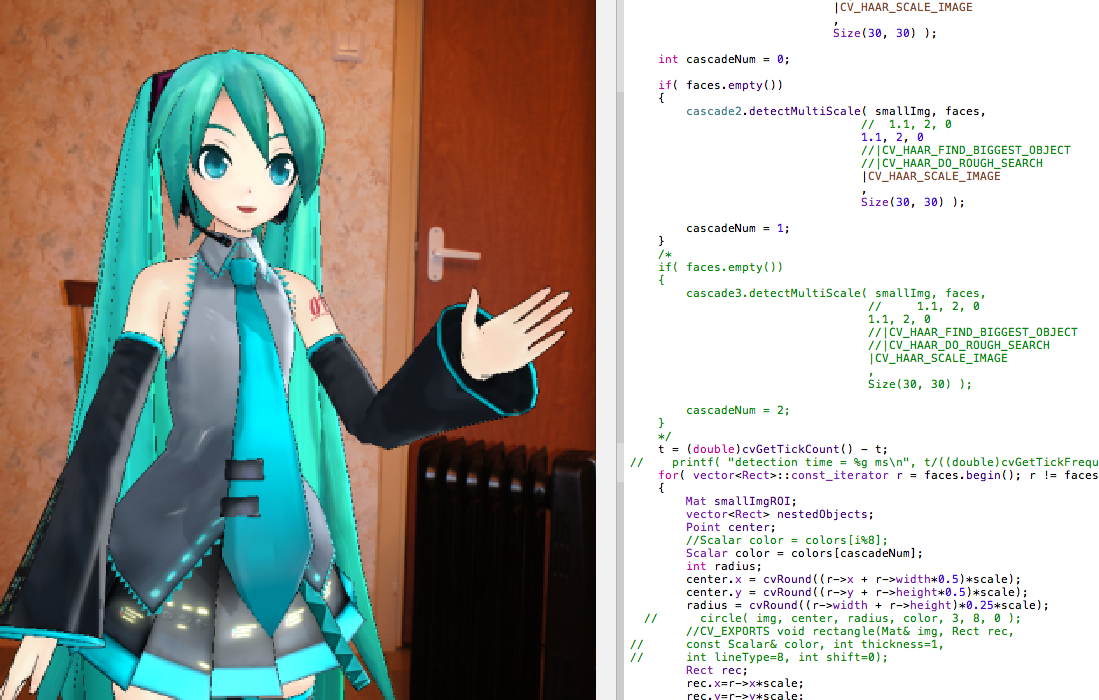Image resolution: width=1099 pixels, height=700 pixels.
Task: Click the 'center.y = cvRound' line
Action: (856, 592)
